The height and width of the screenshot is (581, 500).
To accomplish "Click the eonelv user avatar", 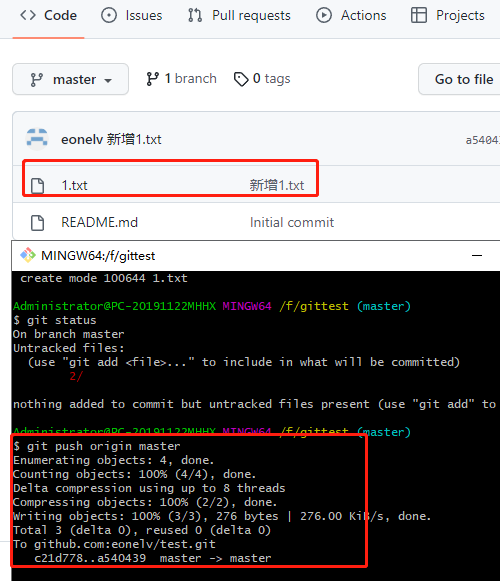I will click(37, 139).
